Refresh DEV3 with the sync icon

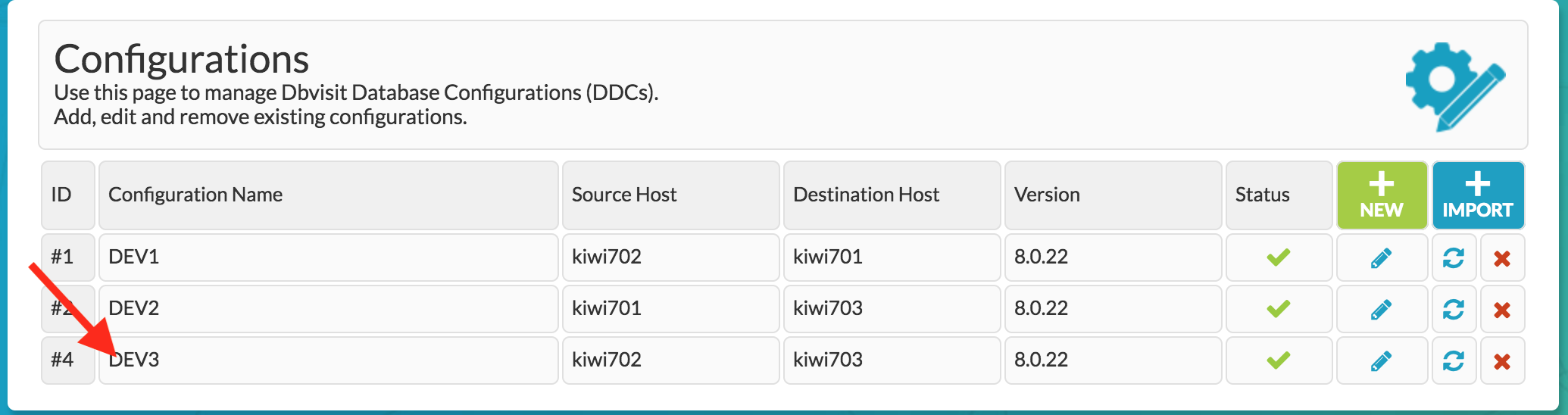(x=1454, y=360)
